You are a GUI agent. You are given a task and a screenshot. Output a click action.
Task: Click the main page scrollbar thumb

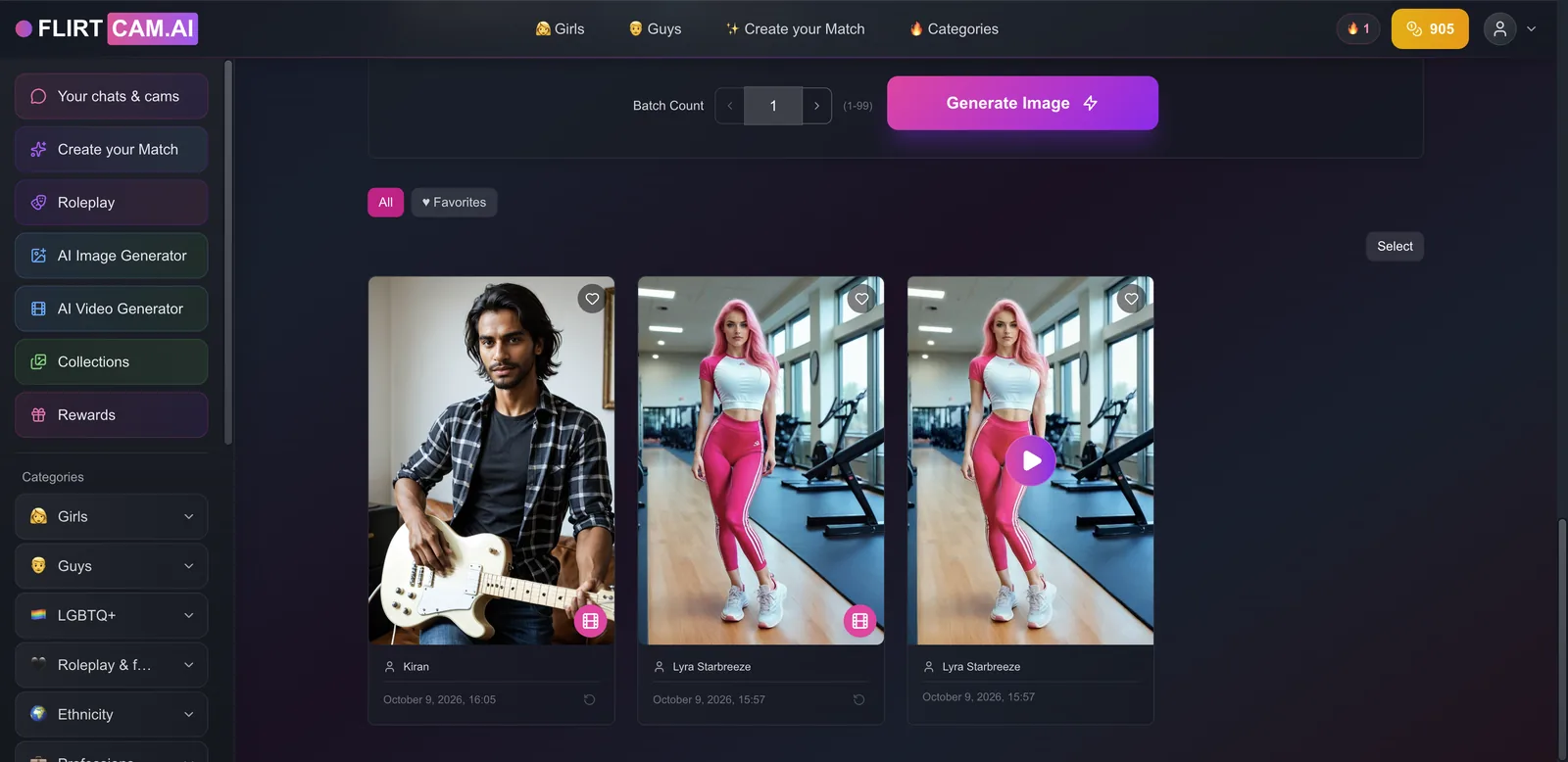[1562, 639]
